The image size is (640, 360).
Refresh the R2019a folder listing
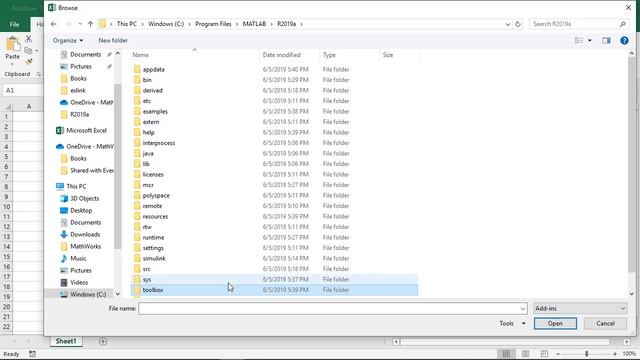[x=518, y=24]
